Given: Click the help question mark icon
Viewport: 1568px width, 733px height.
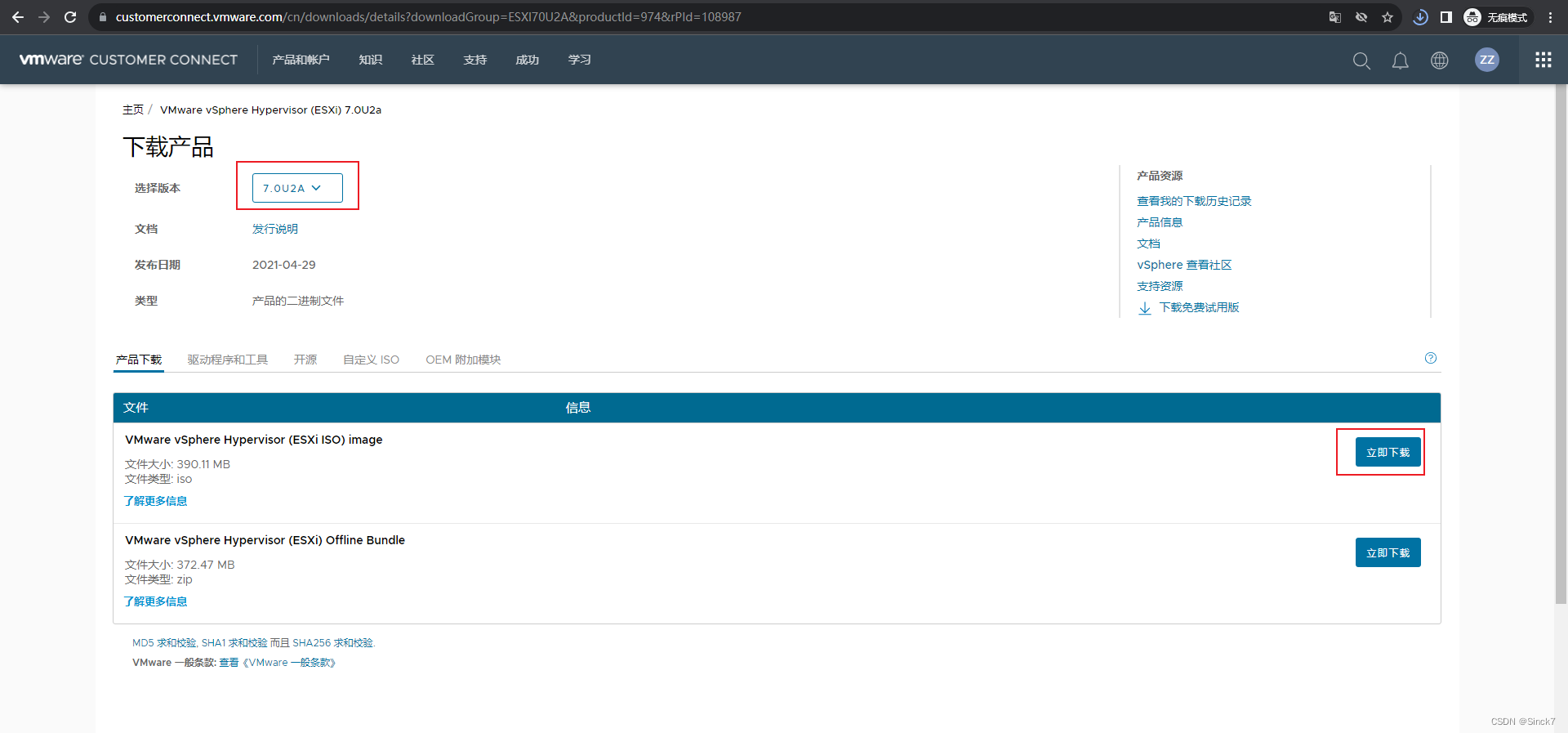Looking at the screenshot, I should 1431,358.
